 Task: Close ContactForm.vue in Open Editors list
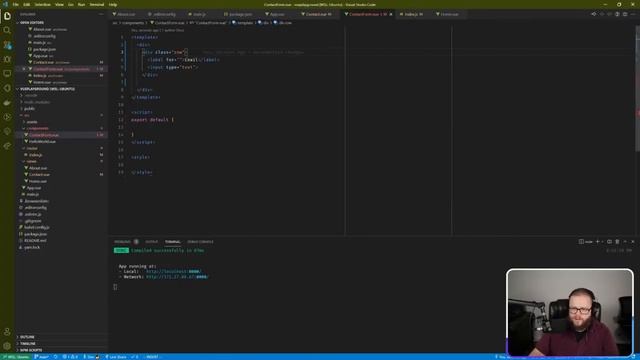24,69
